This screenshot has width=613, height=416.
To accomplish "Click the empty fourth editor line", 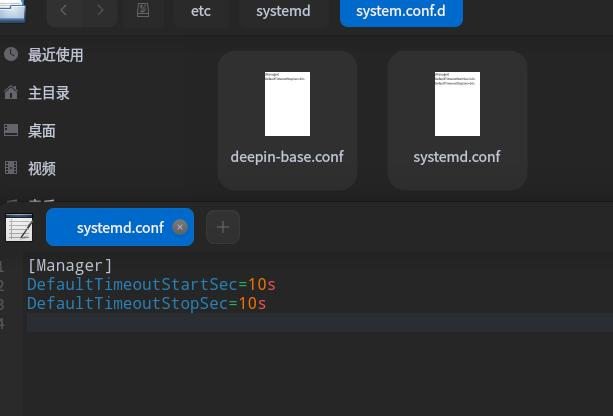I will 320,323.
